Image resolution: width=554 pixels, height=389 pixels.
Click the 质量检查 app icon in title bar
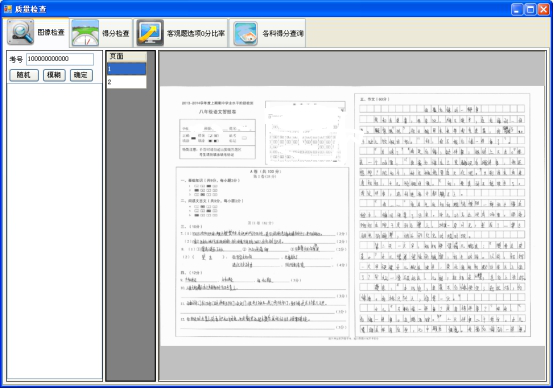pos(7,9)
